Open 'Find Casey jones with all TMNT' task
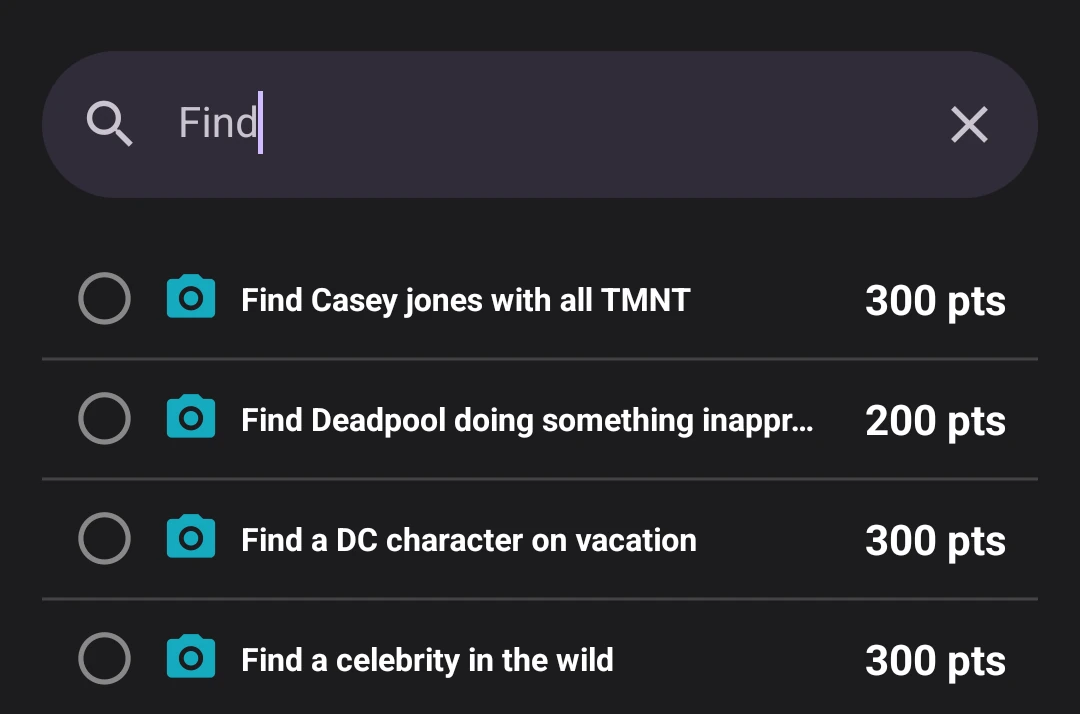Viewport: 1080px width, 714px height. [x=466, y=300]
